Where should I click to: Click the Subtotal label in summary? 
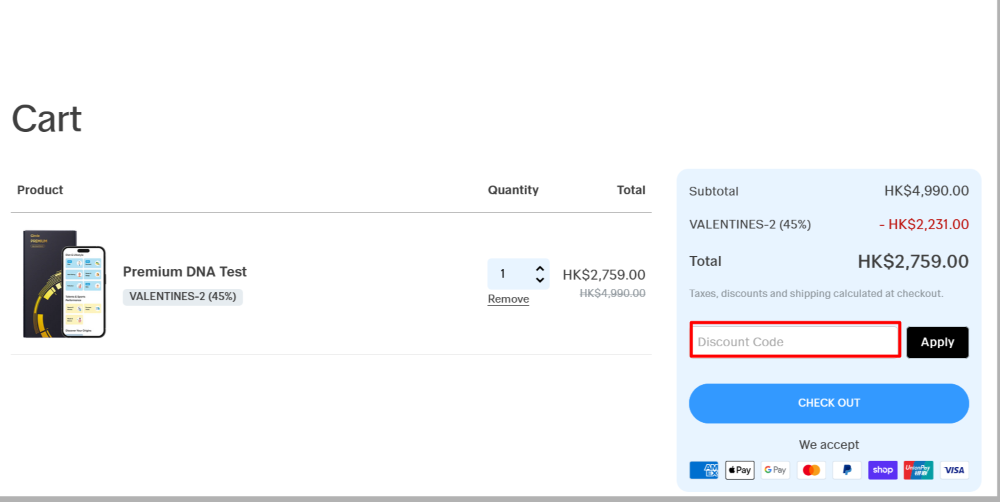(714, 191)
